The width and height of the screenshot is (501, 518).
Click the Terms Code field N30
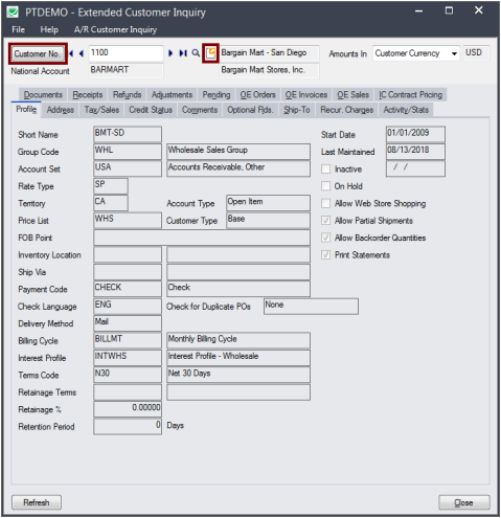127,375
